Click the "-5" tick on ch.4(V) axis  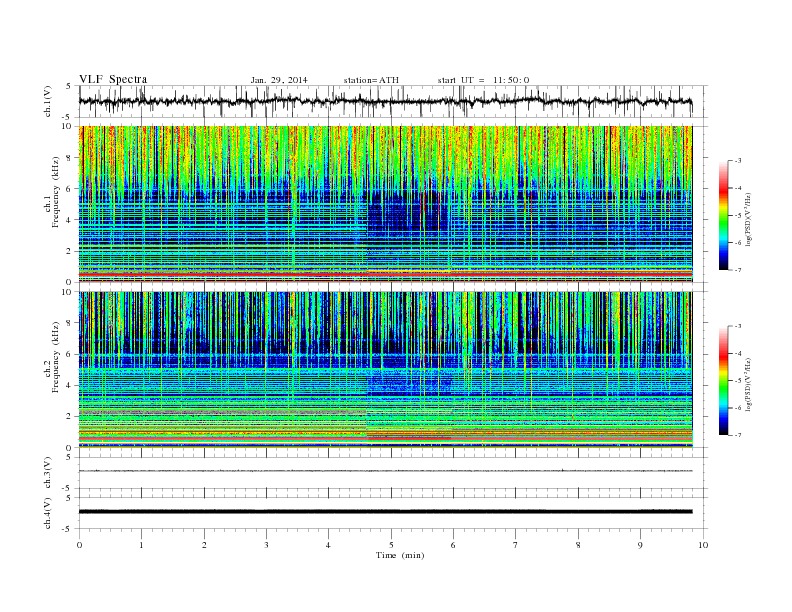pyautogui.click(x=68, y=529)
